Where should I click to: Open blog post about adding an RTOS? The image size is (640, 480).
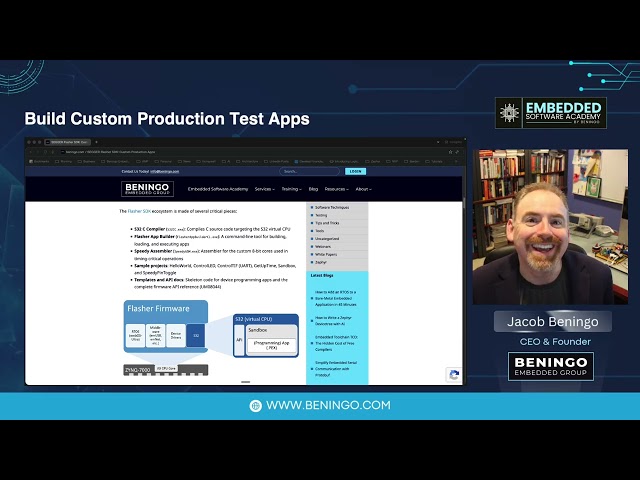coord(336,298)
